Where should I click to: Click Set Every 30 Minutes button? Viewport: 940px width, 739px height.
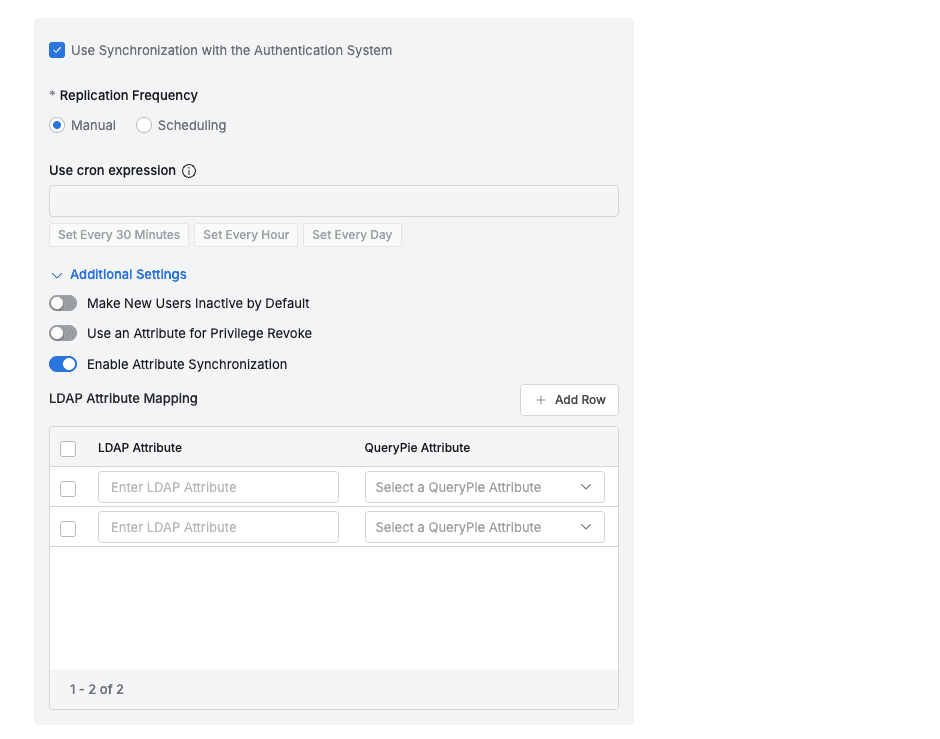(119, 235)
